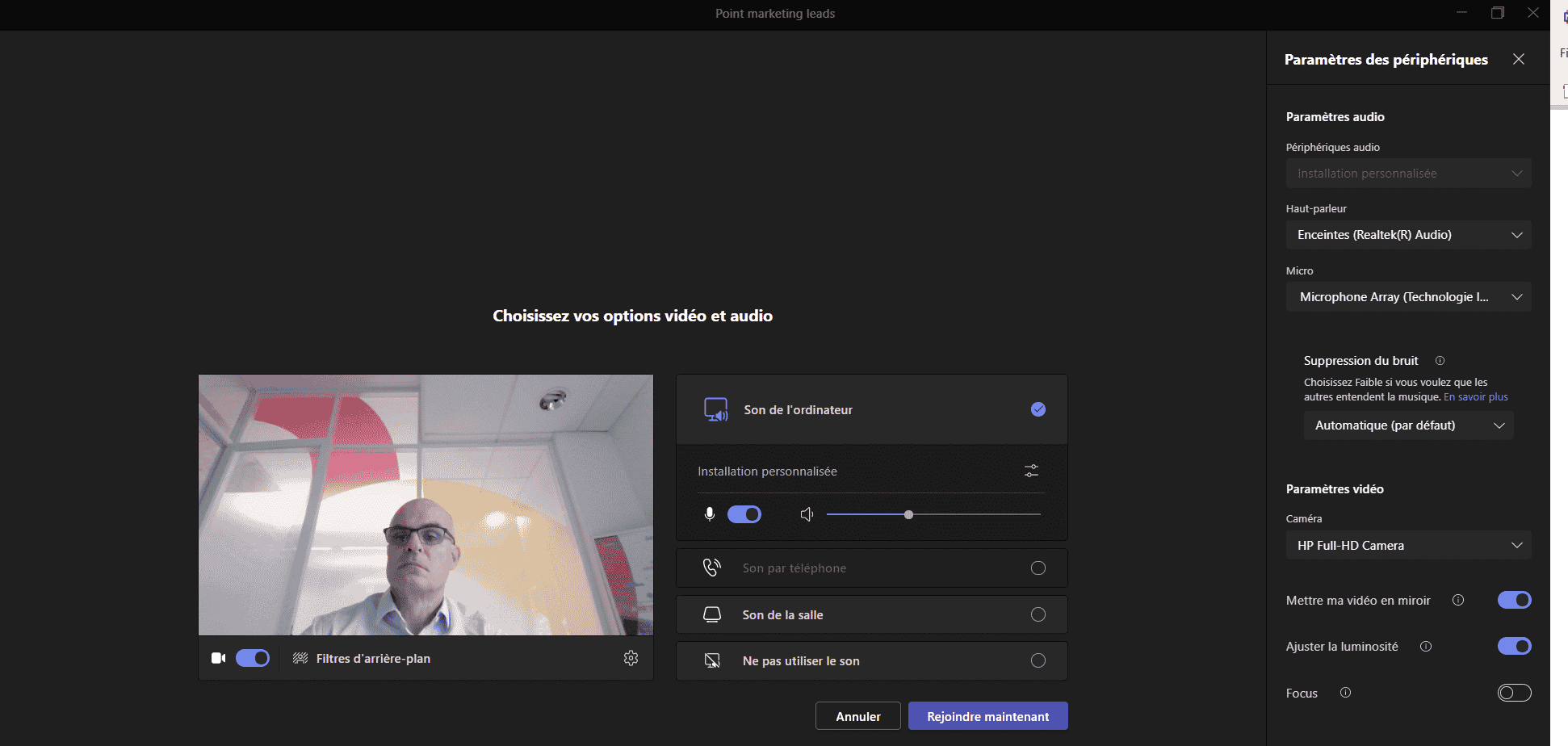
Task: Select Son par téléphone radio button
Action: coord(1038,568)
